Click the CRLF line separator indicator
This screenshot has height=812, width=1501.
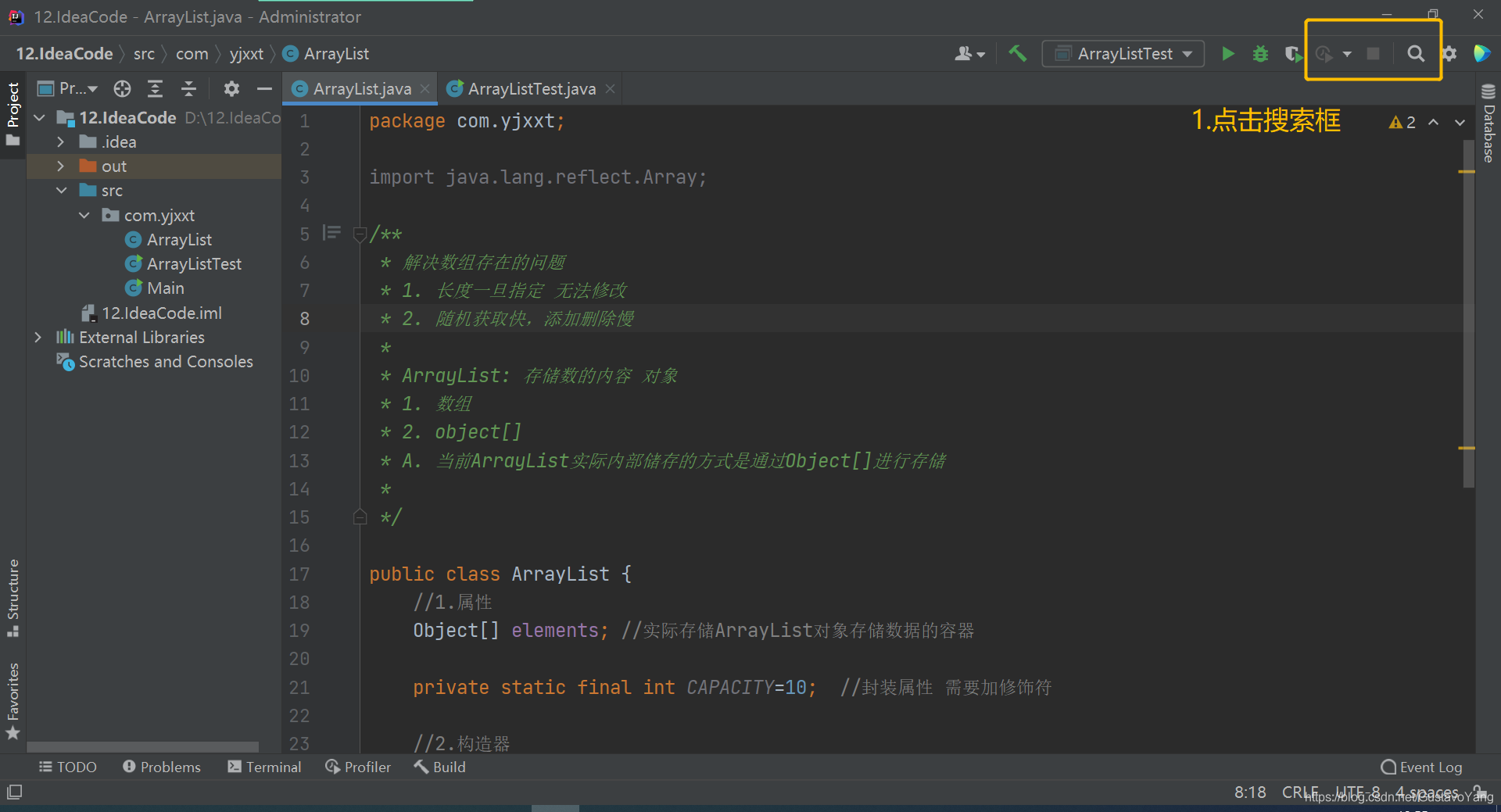tap(1300, 792)
